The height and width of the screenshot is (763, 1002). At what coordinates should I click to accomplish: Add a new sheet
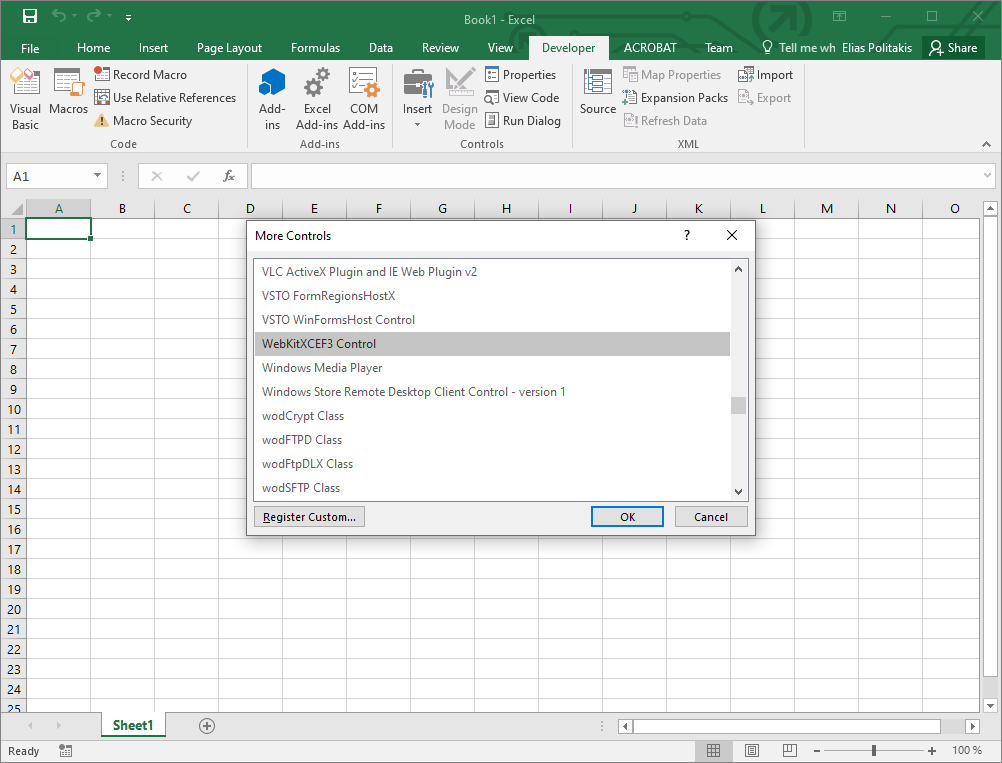(206, 726)
